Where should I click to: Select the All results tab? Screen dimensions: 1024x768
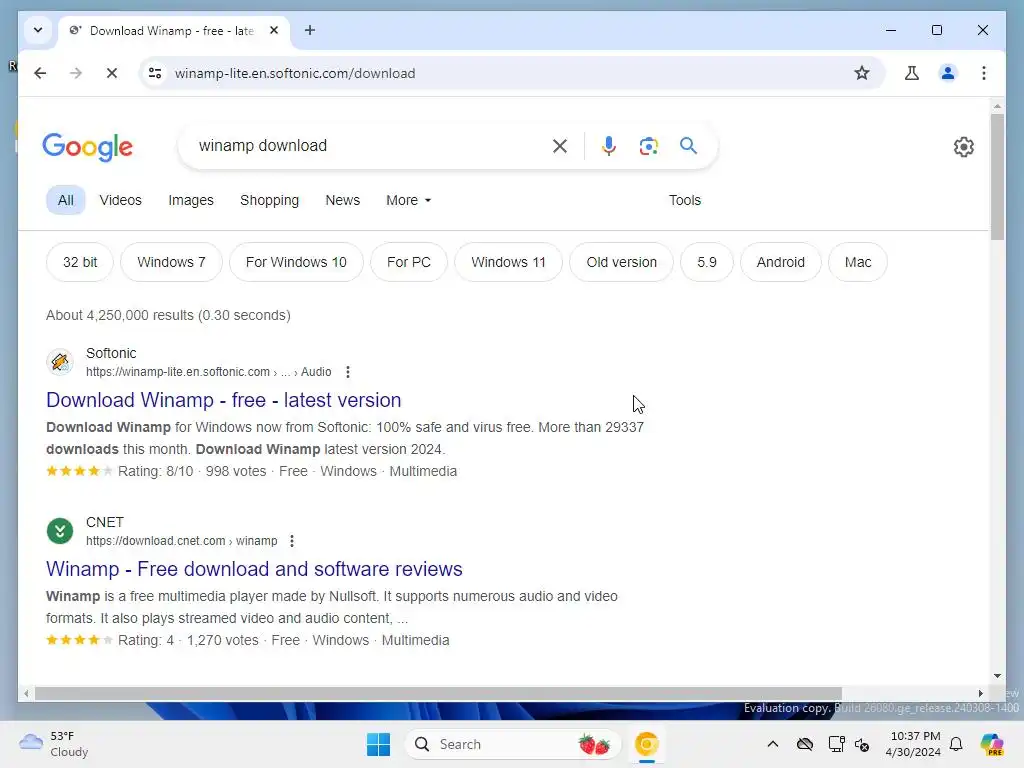click(x=65, y=200)
